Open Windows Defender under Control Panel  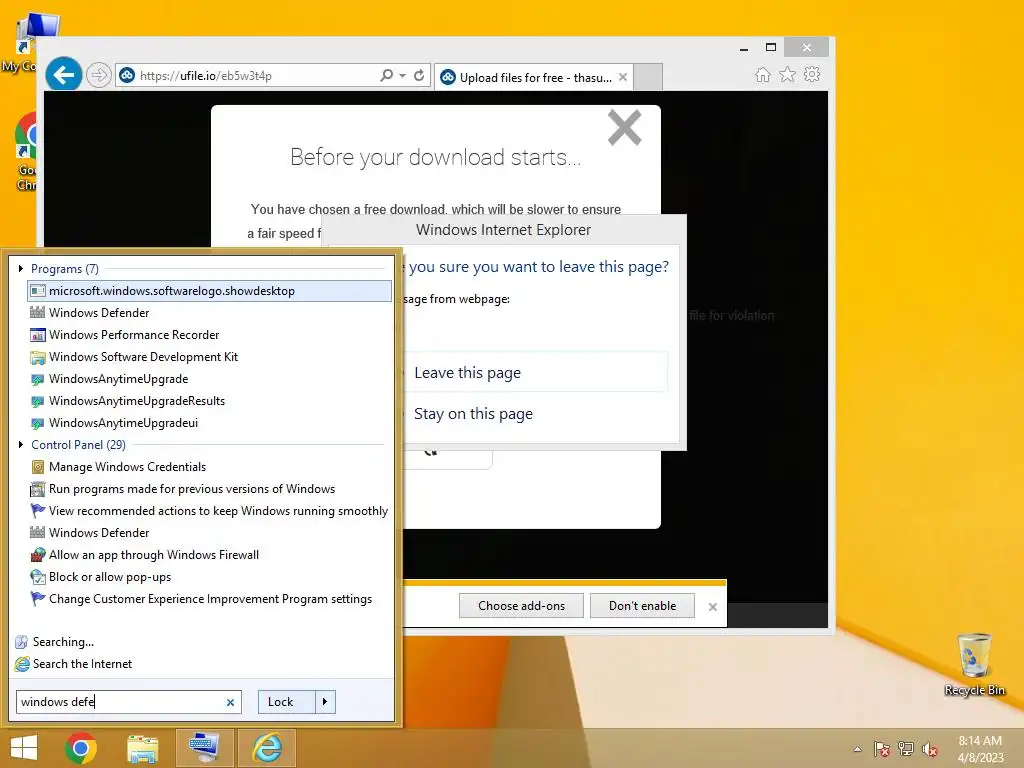click(x=209, y=533)
